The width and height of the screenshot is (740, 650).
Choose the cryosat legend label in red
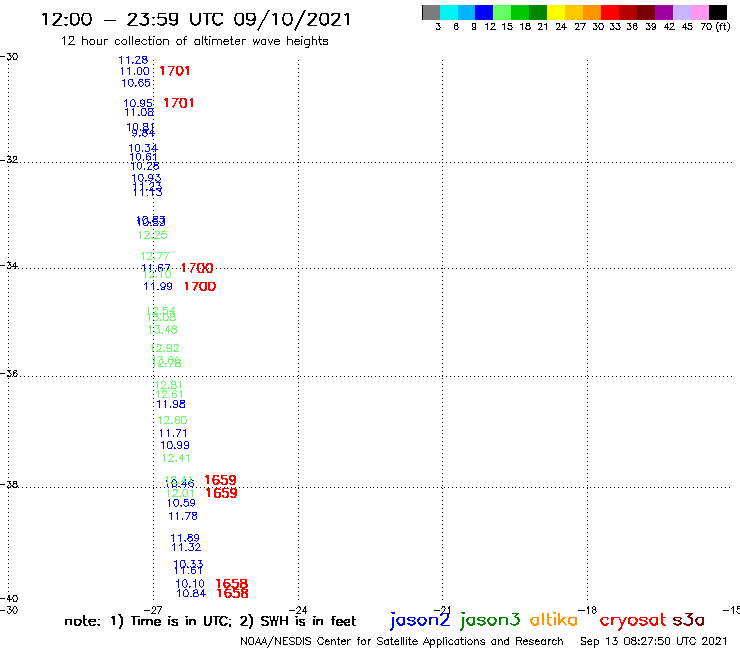pyautogui.click(x=632, y=620)
